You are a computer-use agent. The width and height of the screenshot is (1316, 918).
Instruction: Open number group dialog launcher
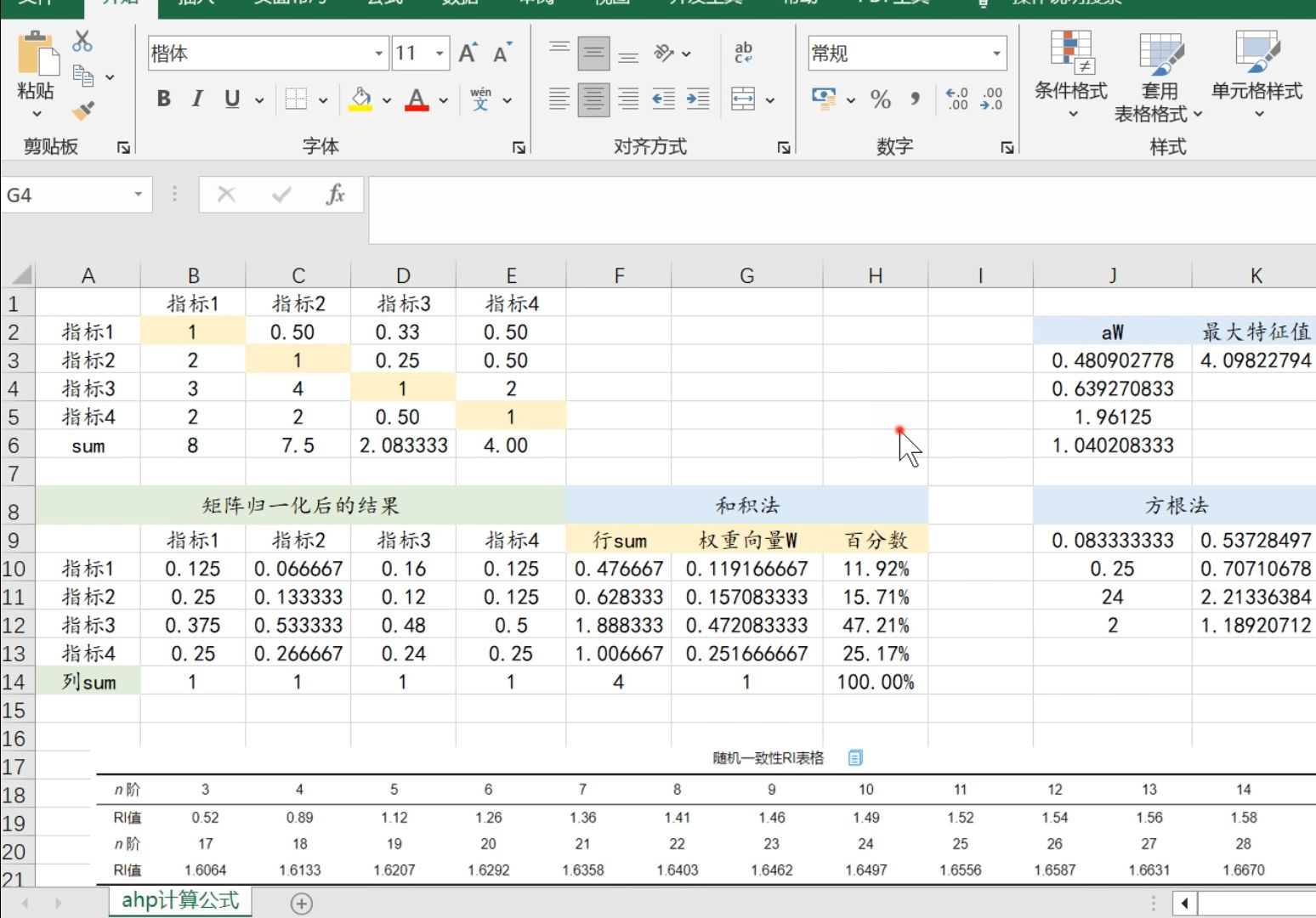coord(1007,148)
